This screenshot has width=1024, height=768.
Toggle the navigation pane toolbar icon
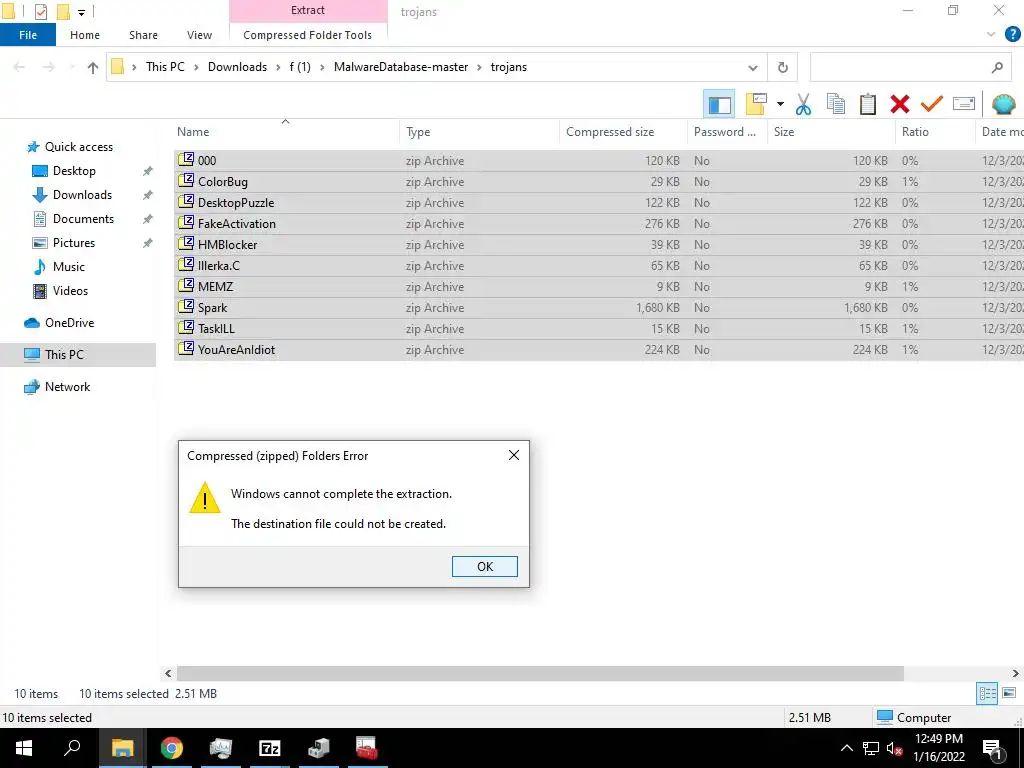(719, 104)
